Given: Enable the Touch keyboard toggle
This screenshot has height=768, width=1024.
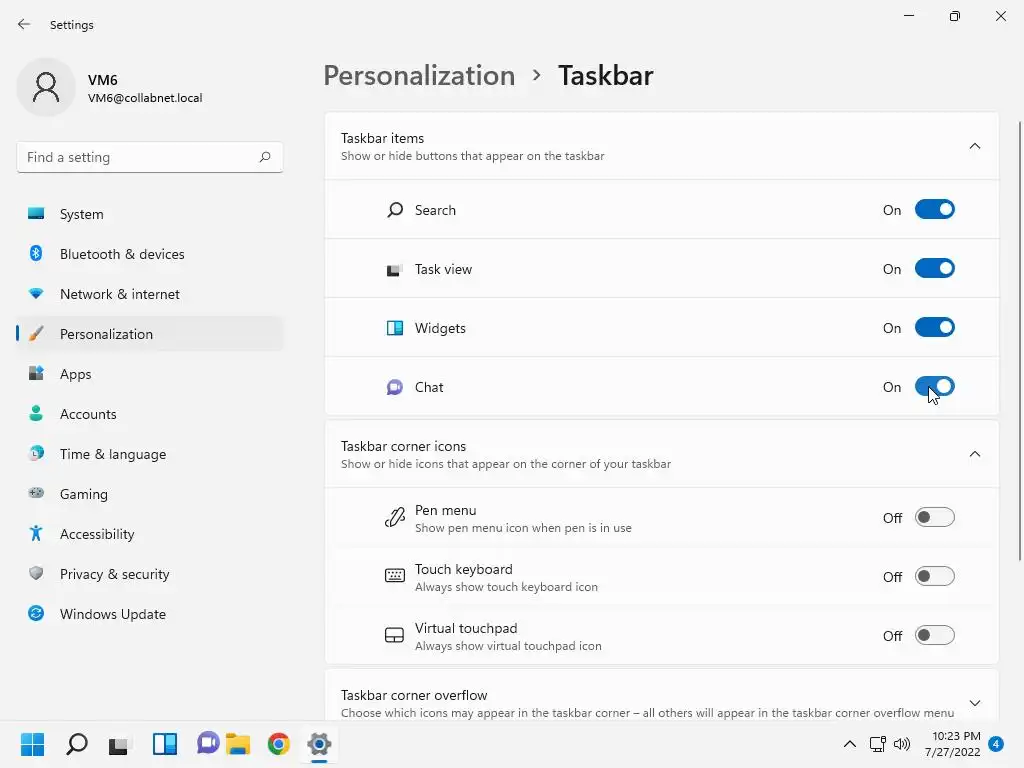Looking at the screenshot, I should [935, 576].
